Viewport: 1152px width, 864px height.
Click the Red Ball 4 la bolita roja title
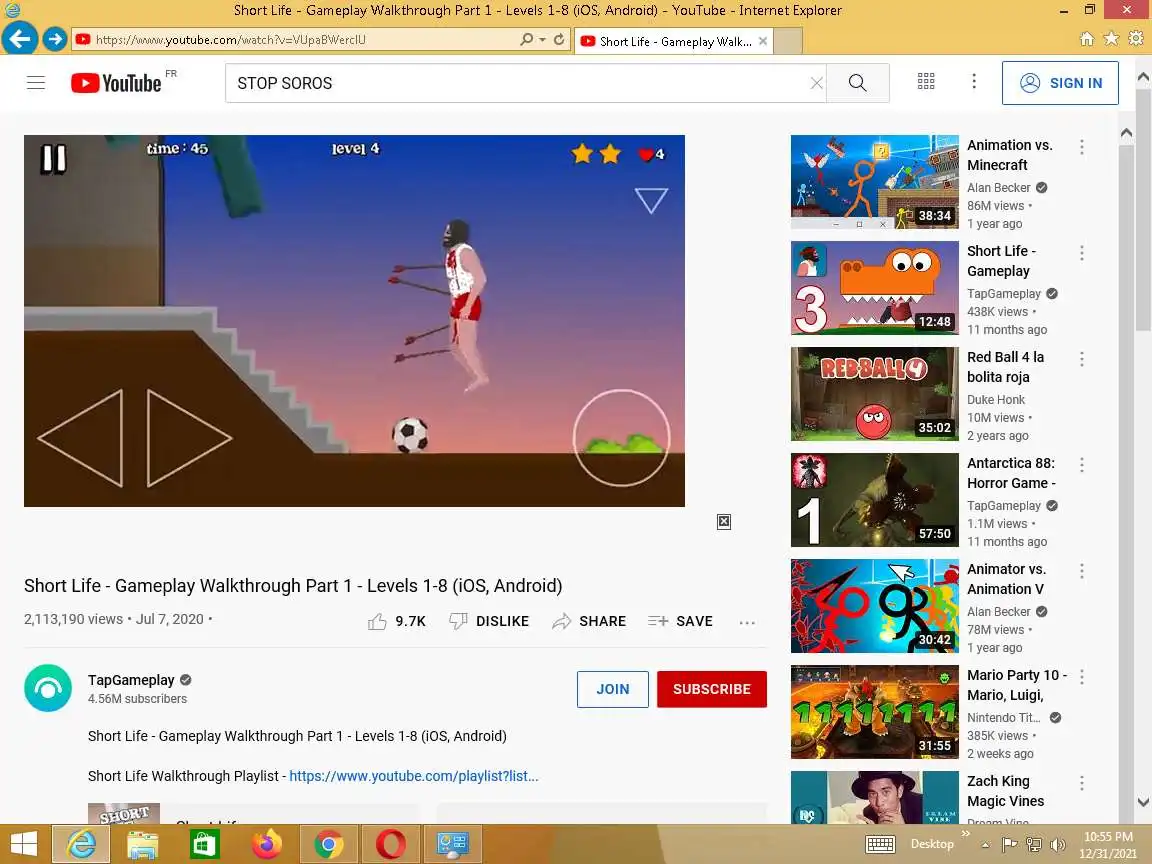pyautogui.click(x=1005, y=367)
